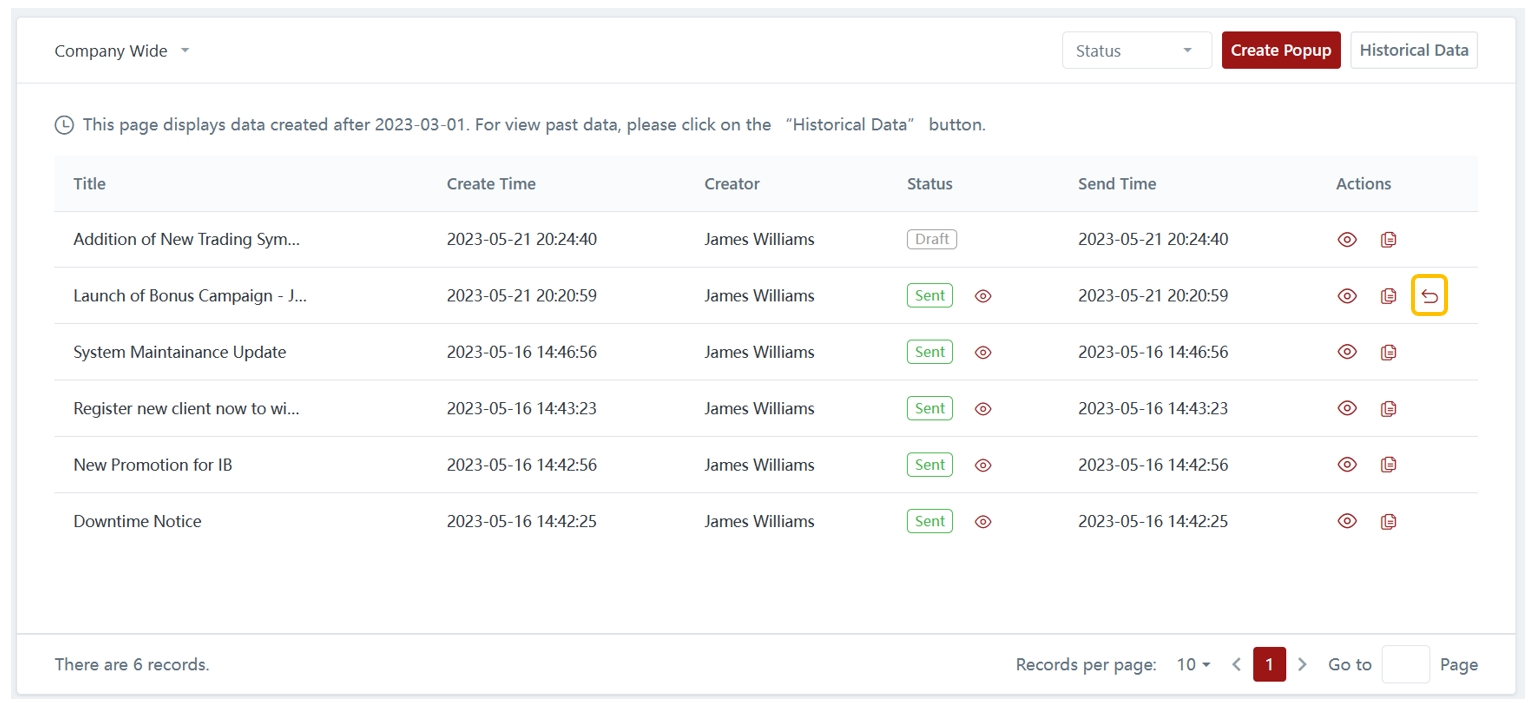The width and height of the screenshot is (1533, 703).
Task: Open the Status filter dropdown
Action: (1136, 51)
